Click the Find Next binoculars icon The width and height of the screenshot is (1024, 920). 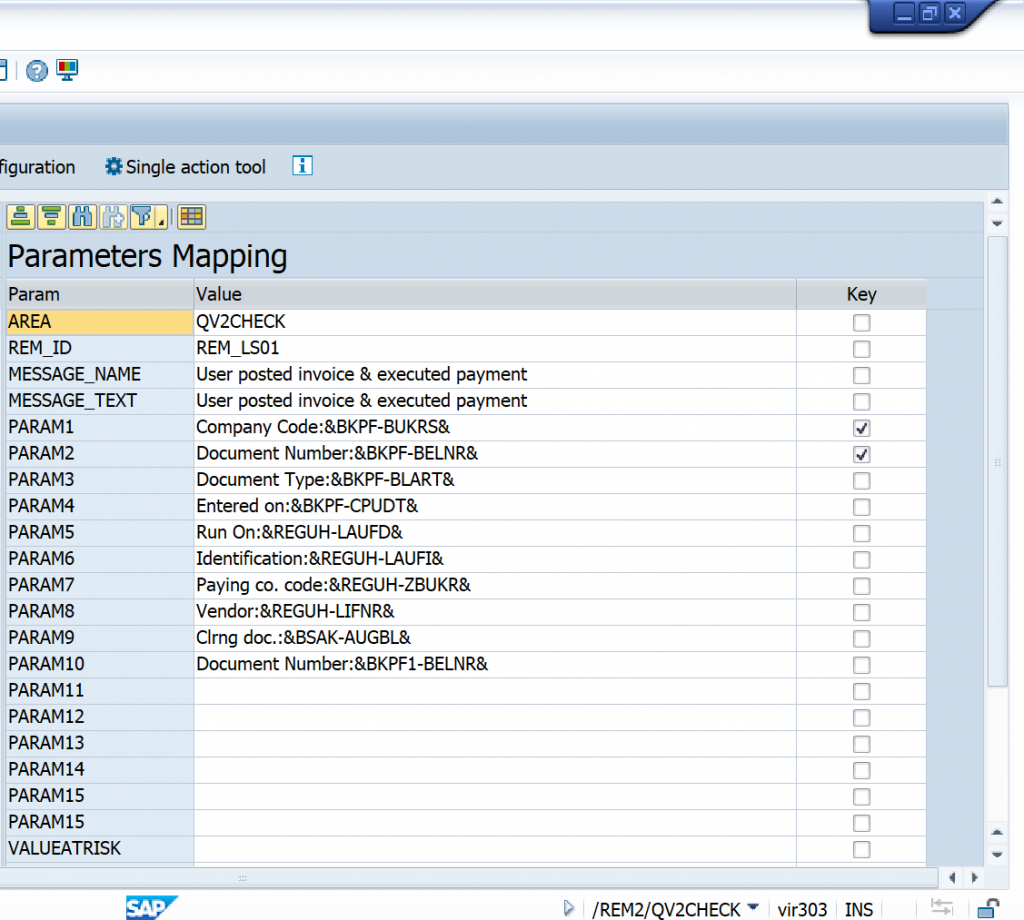[112, 216]
